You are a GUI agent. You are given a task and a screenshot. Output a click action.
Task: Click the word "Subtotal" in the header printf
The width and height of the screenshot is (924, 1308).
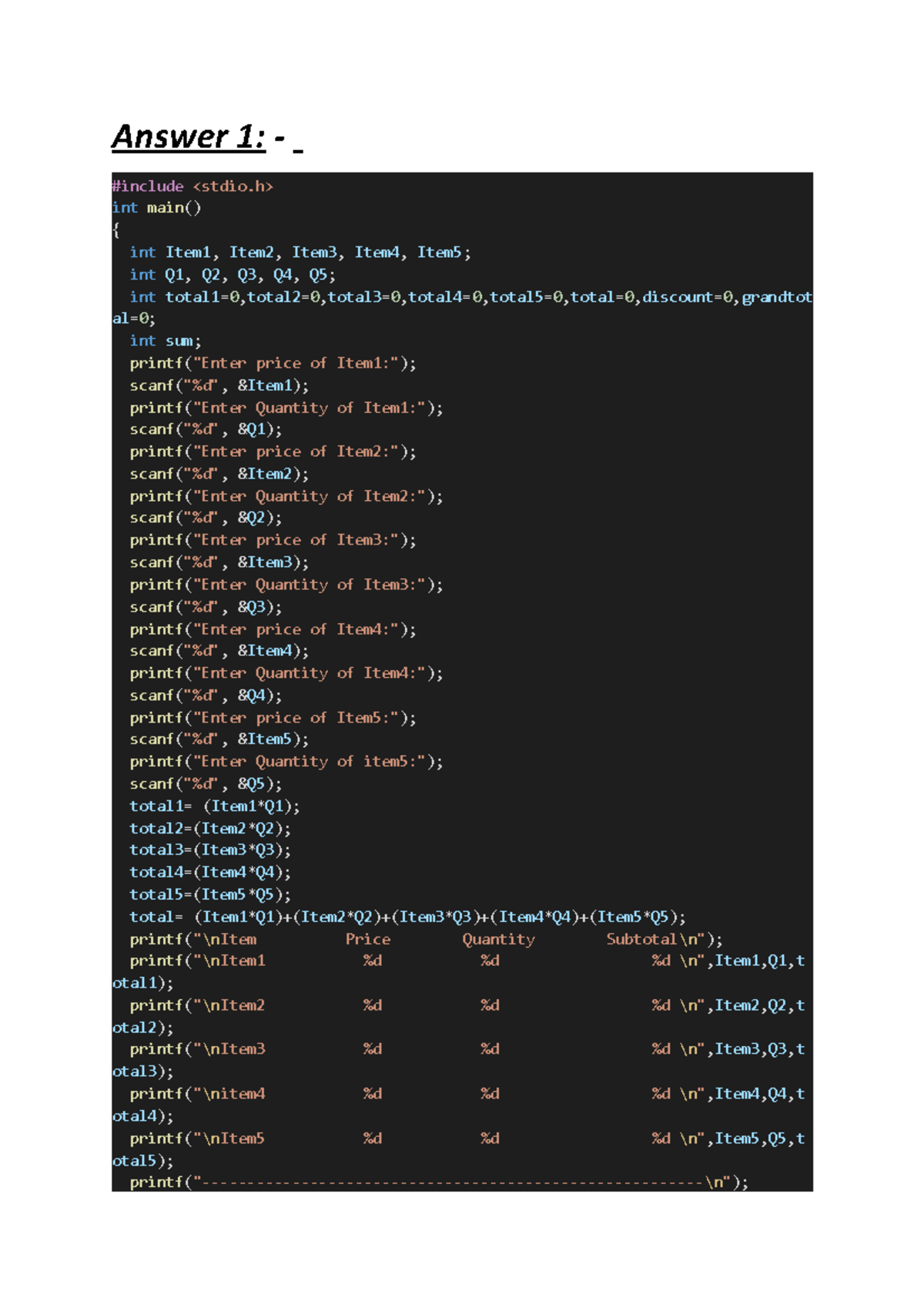(x=641, y=940)
